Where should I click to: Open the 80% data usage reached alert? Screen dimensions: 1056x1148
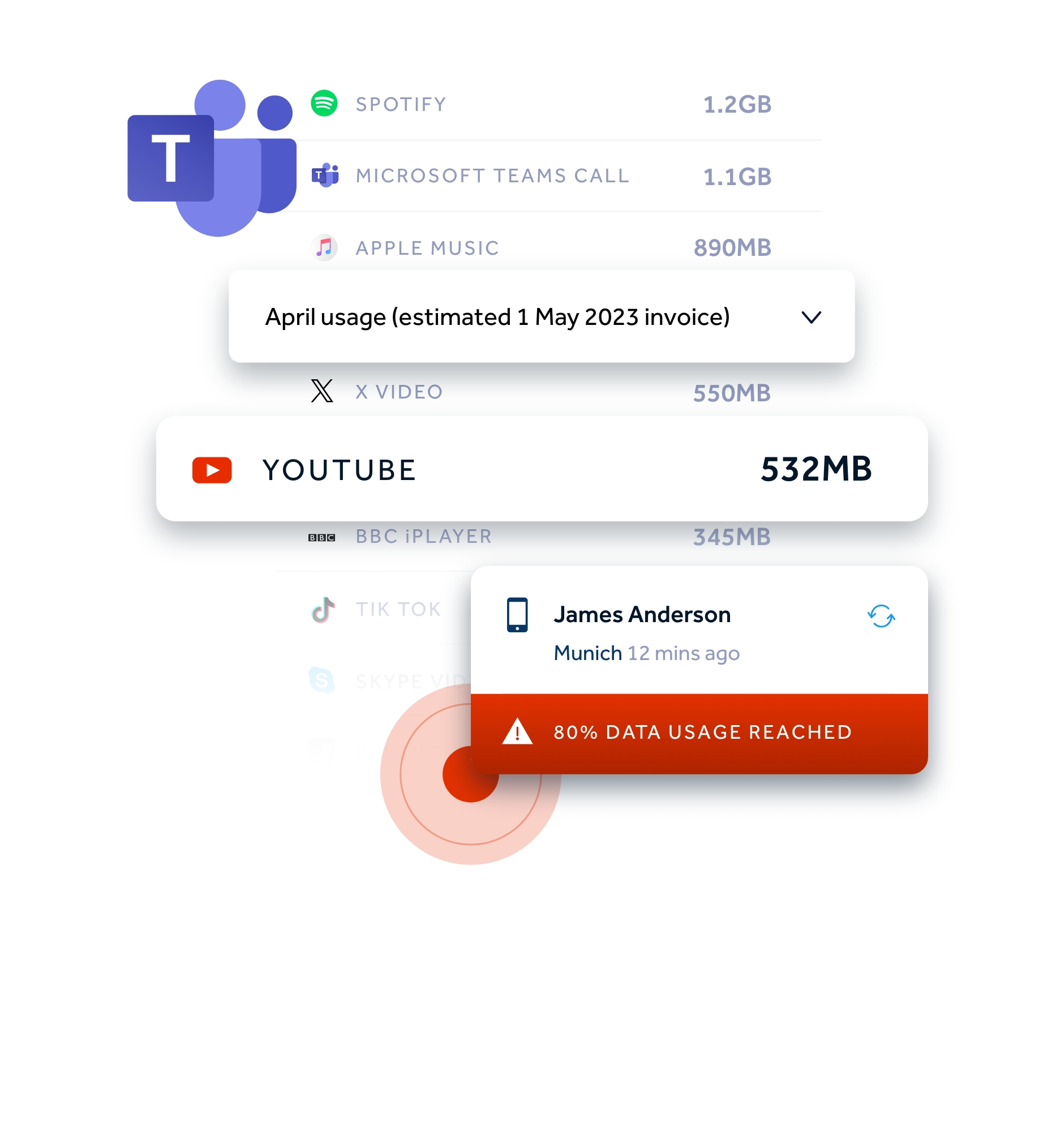[703, 733]
